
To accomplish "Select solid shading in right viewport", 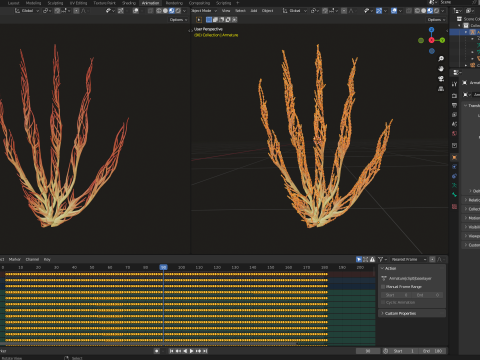I will tap(424, 11).
